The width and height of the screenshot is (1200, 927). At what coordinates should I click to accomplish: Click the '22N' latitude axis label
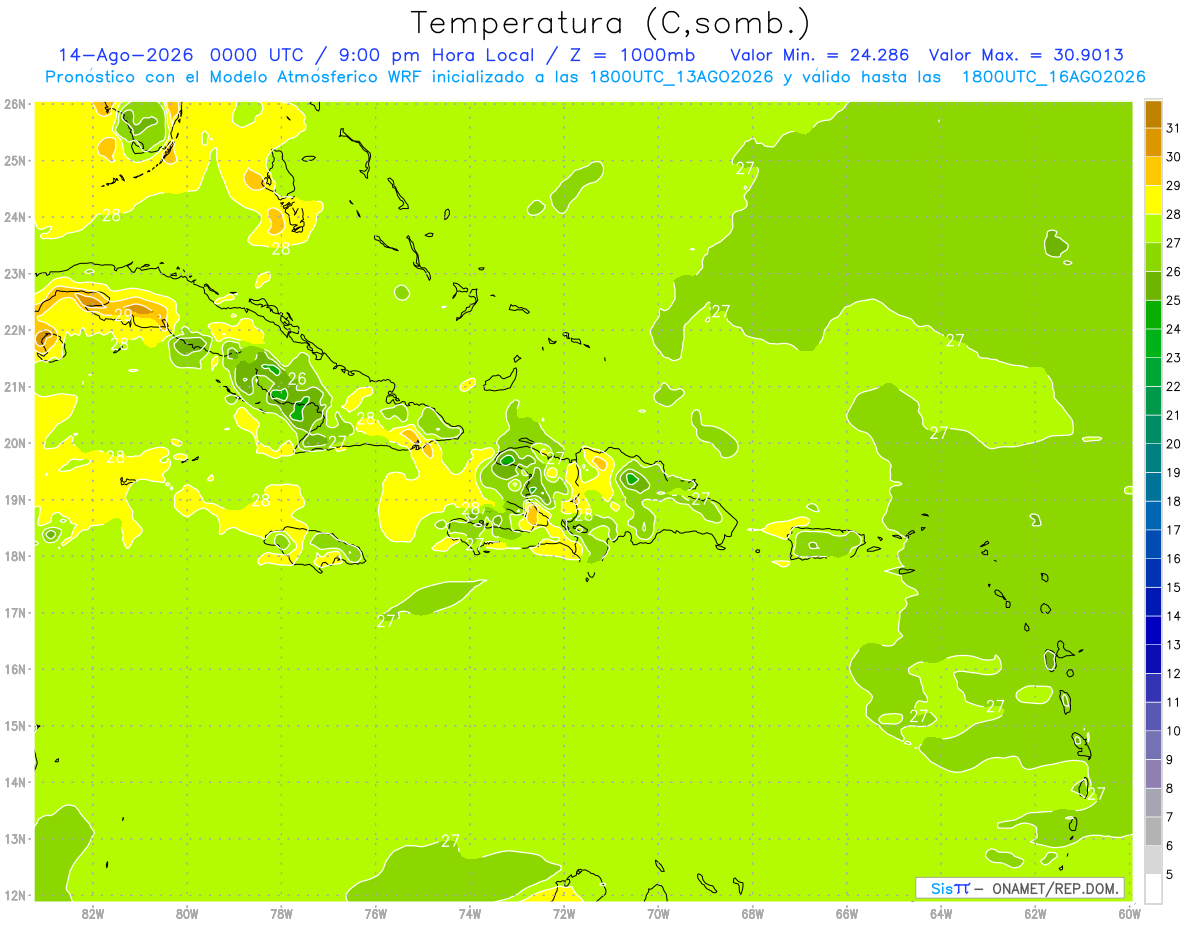[x=14, y=330]
